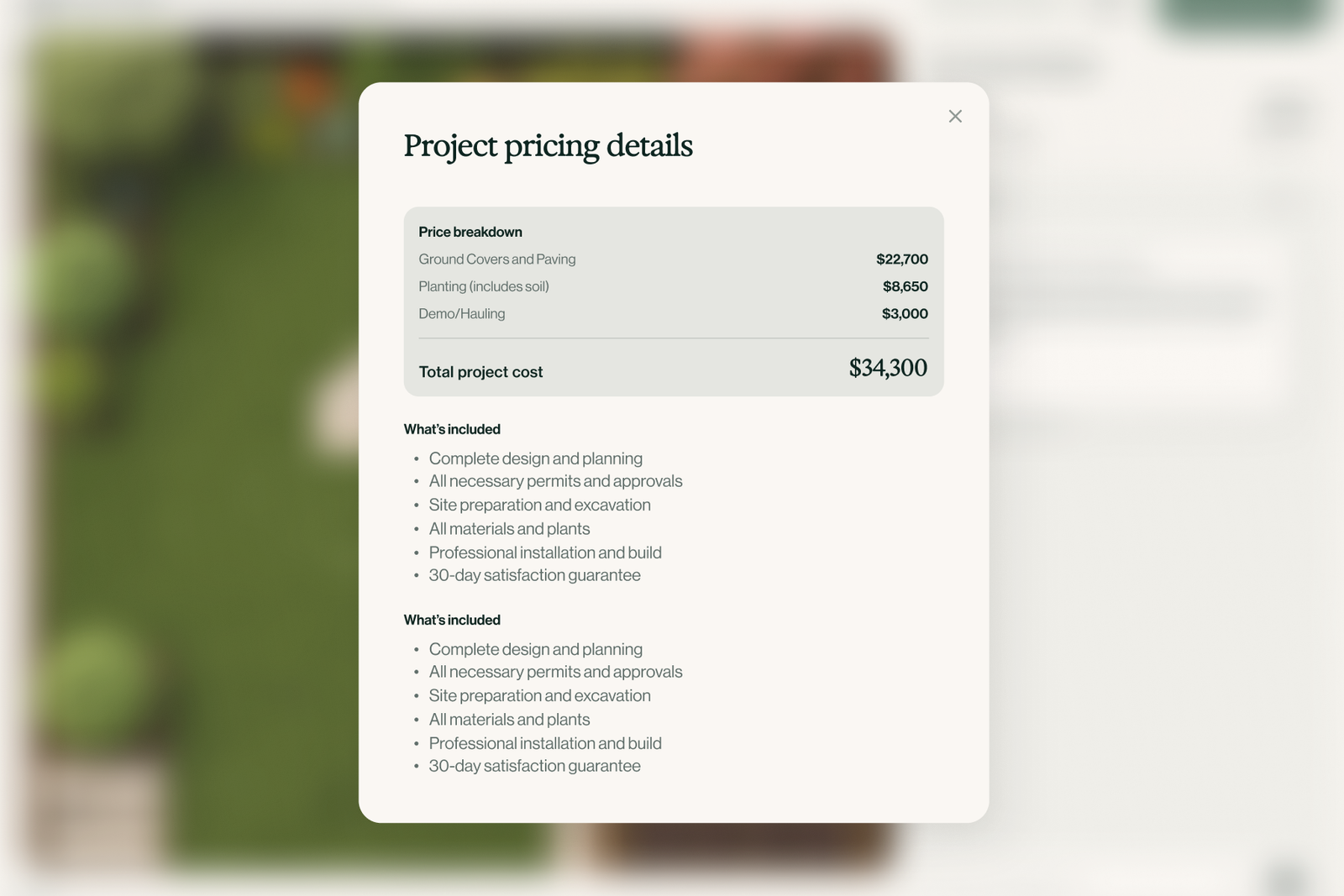Select the Ground Covers and Paving line
Screen dimensions: 1344x896
tap(497, 259)
